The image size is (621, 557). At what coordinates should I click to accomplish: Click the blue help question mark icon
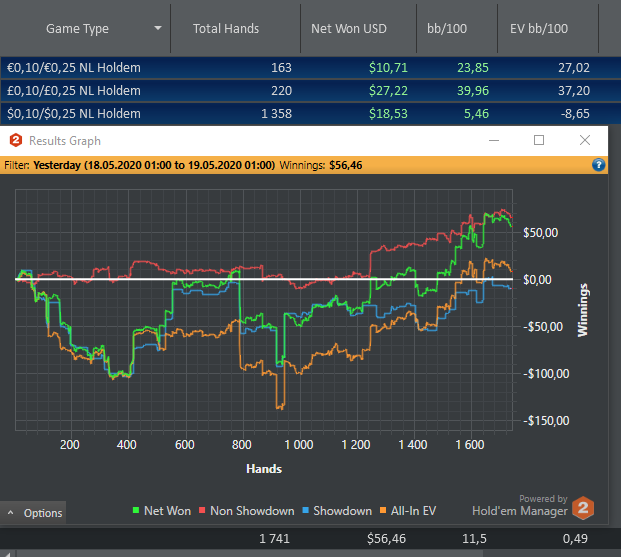pos(598,165)
